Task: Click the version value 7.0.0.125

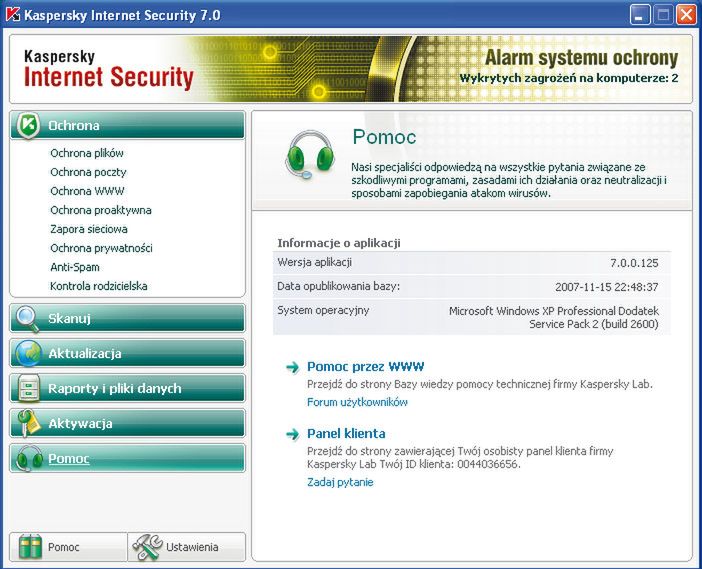Action: (634, 263)
